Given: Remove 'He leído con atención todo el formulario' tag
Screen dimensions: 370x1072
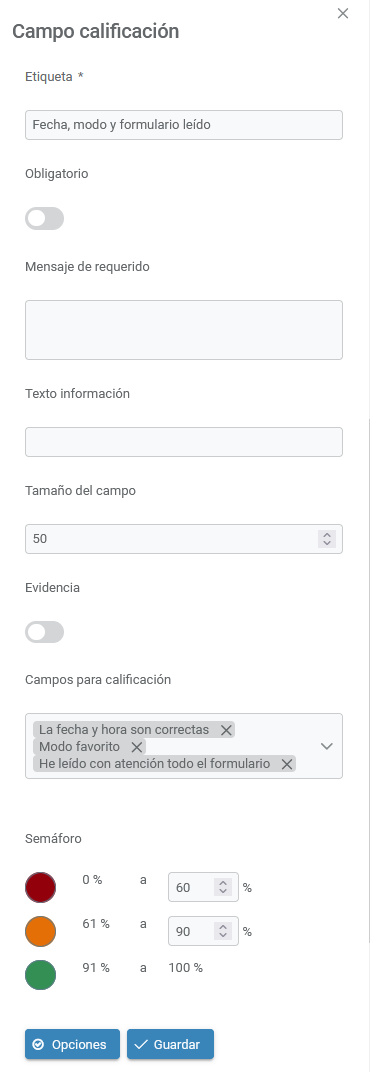Looking at the screenshot, I should (x=287, y=764).
